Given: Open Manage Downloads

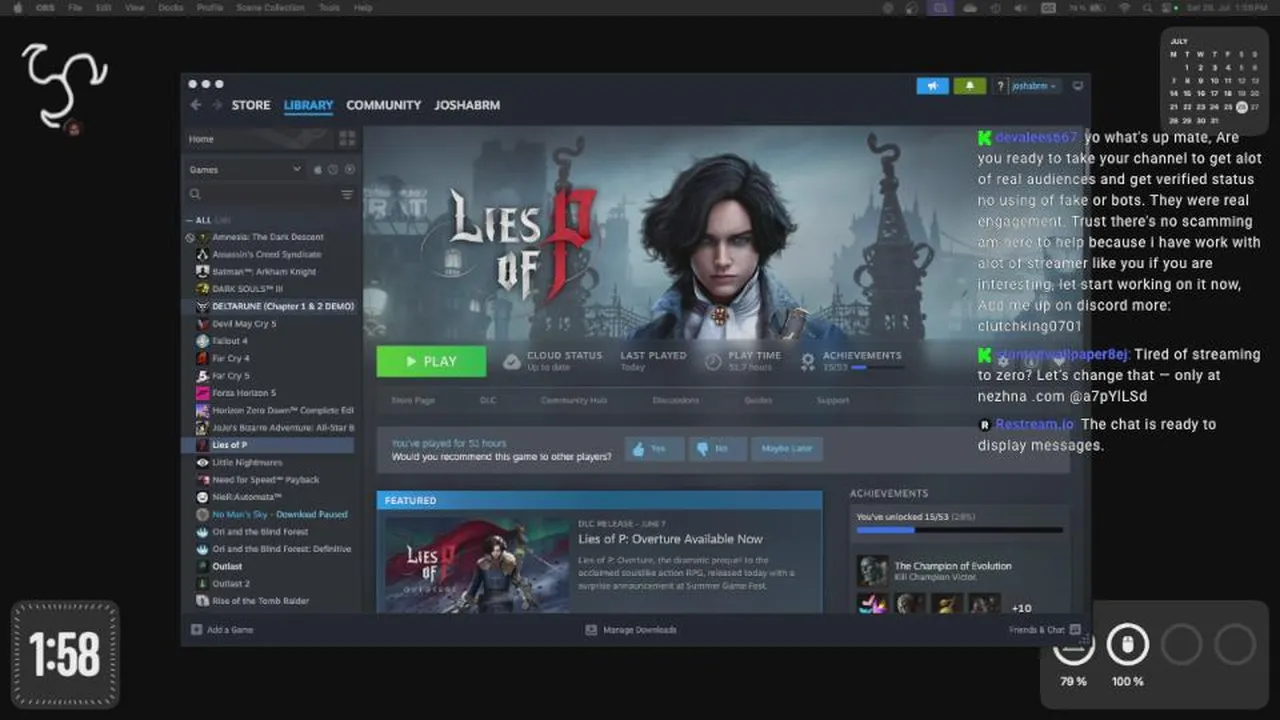Looking at the screenshot, I should coord(631,630).
